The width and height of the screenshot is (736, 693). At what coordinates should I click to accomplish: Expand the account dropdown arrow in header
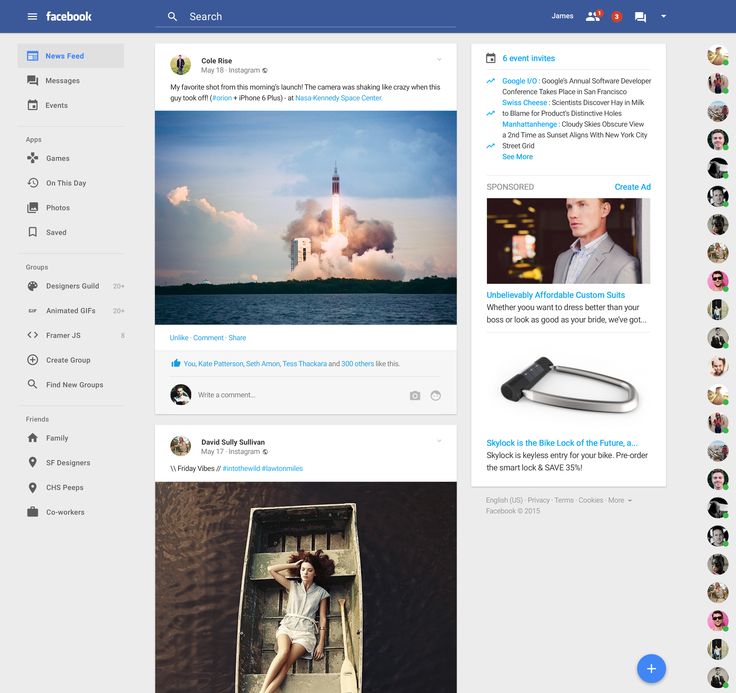[x=663, y=16]
